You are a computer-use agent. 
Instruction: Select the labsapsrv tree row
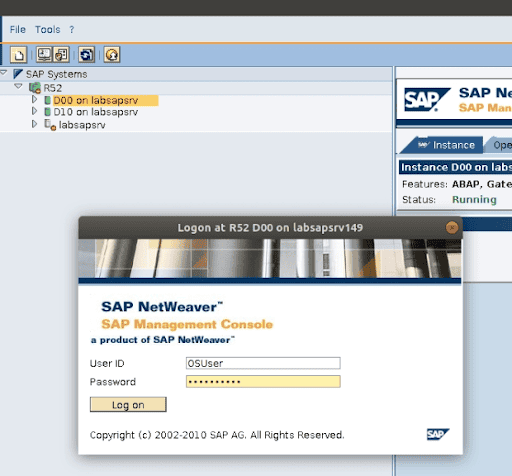tap(82, 125)
